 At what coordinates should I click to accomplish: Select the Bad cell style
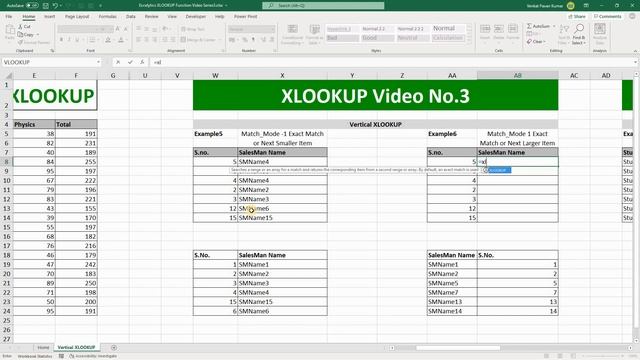[342, 38]
